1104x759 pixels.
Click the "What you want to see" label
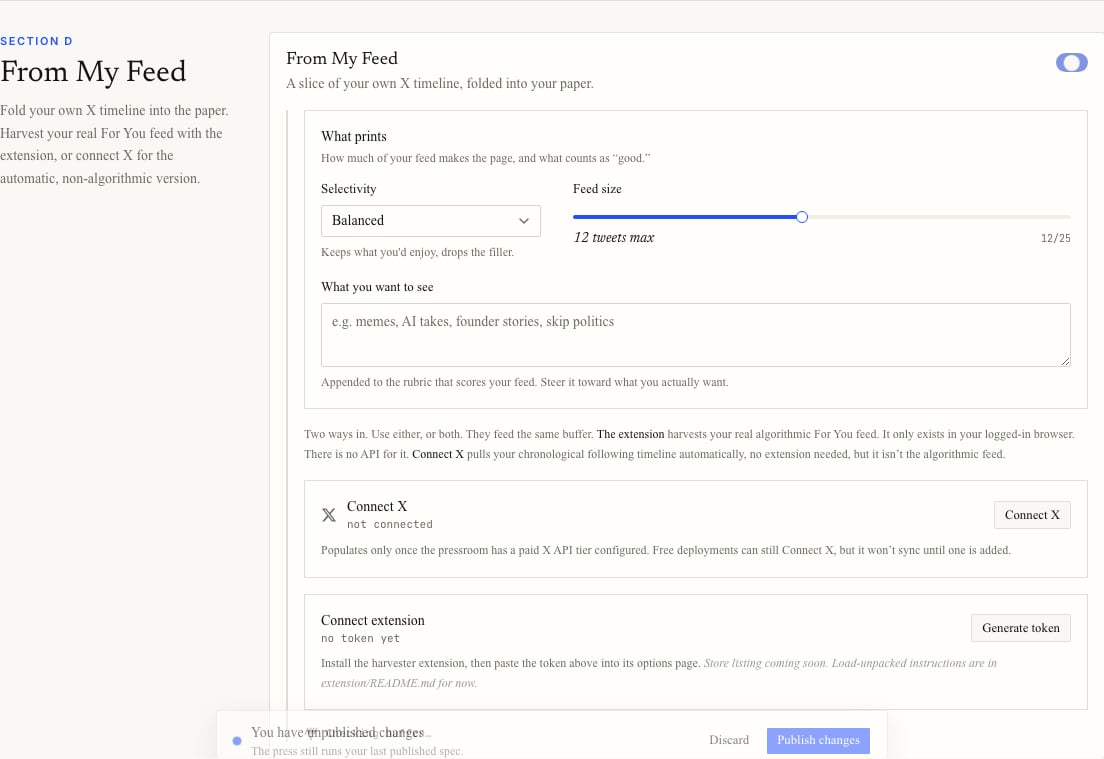tap(377, 287)
